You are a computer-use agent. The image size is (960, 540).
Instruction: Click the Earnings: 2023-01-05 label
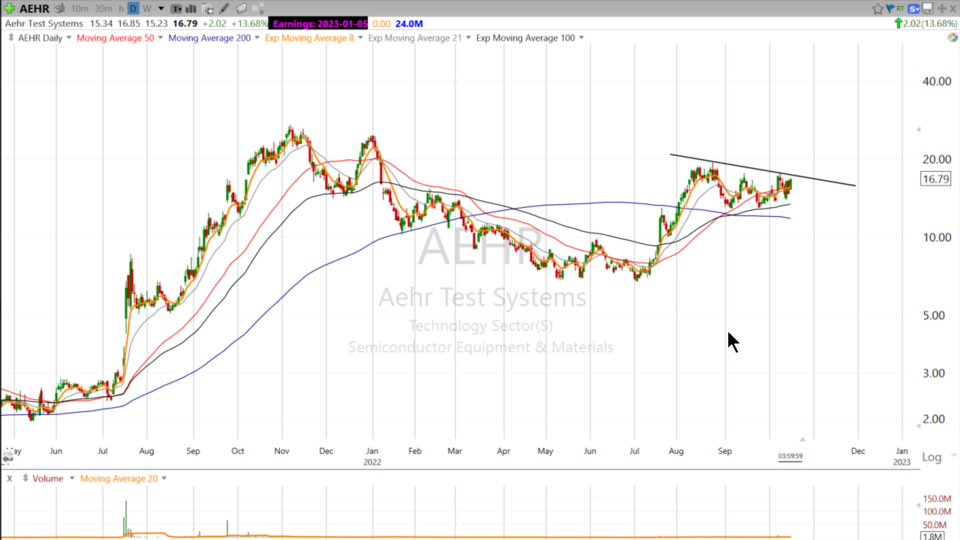[319, 23]
